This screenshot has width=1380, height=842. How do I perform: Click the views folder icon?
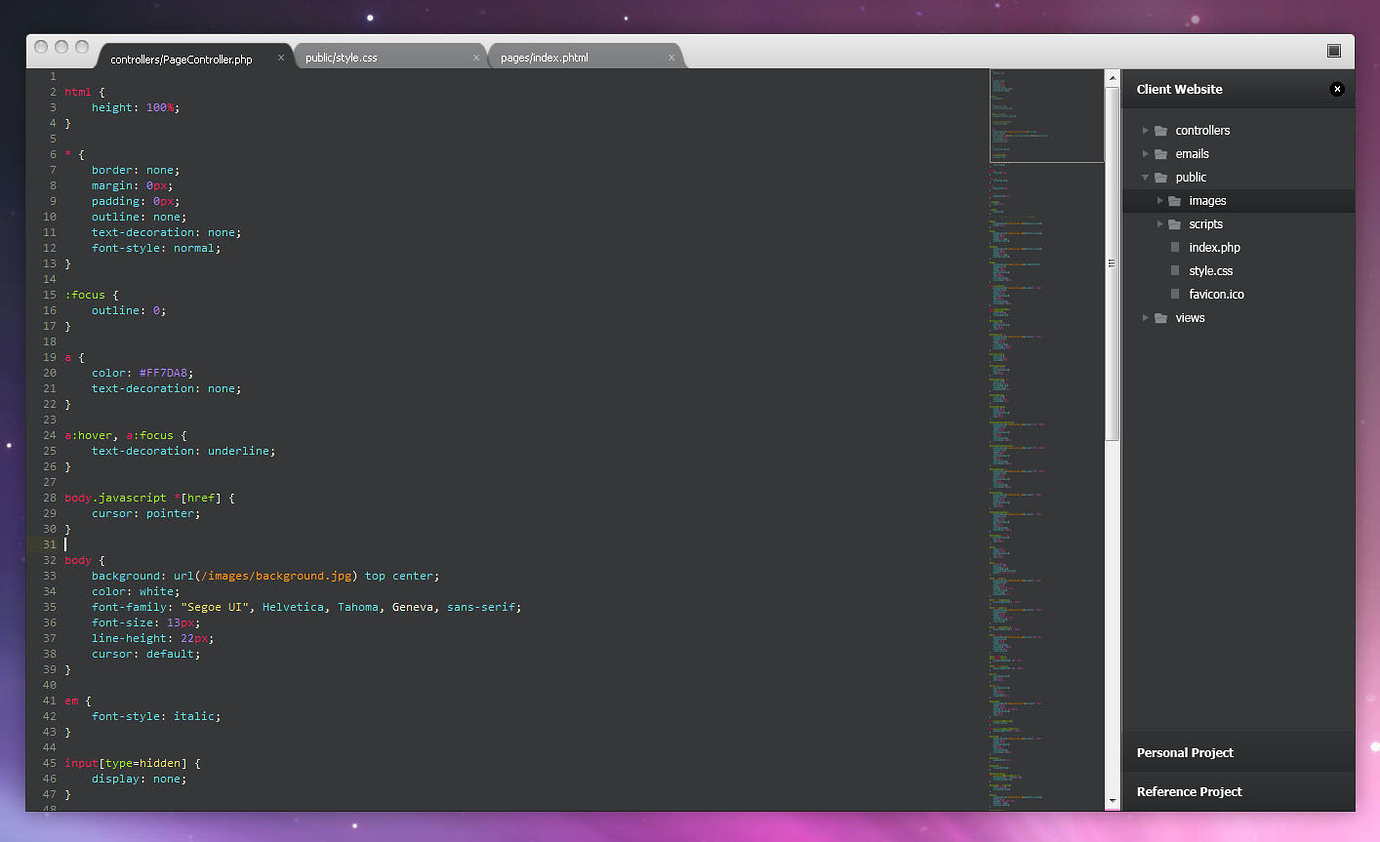pyautogui.click(x=1160, y=317)
